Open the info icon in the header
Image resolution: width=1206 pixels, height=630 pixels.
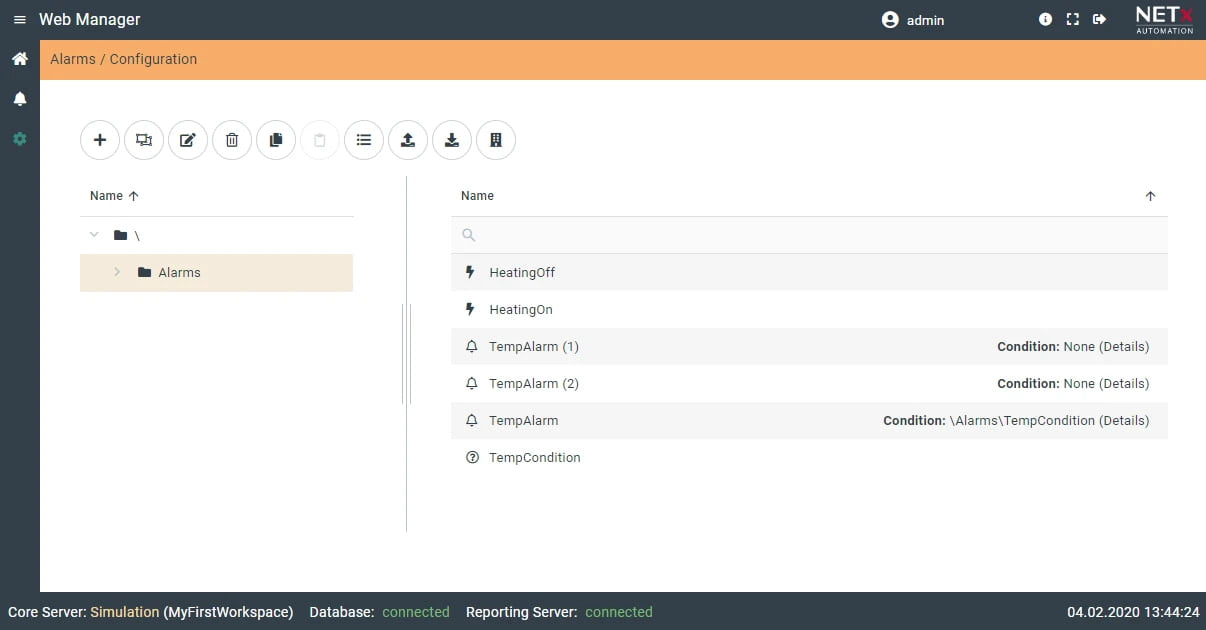(1045, 19)
